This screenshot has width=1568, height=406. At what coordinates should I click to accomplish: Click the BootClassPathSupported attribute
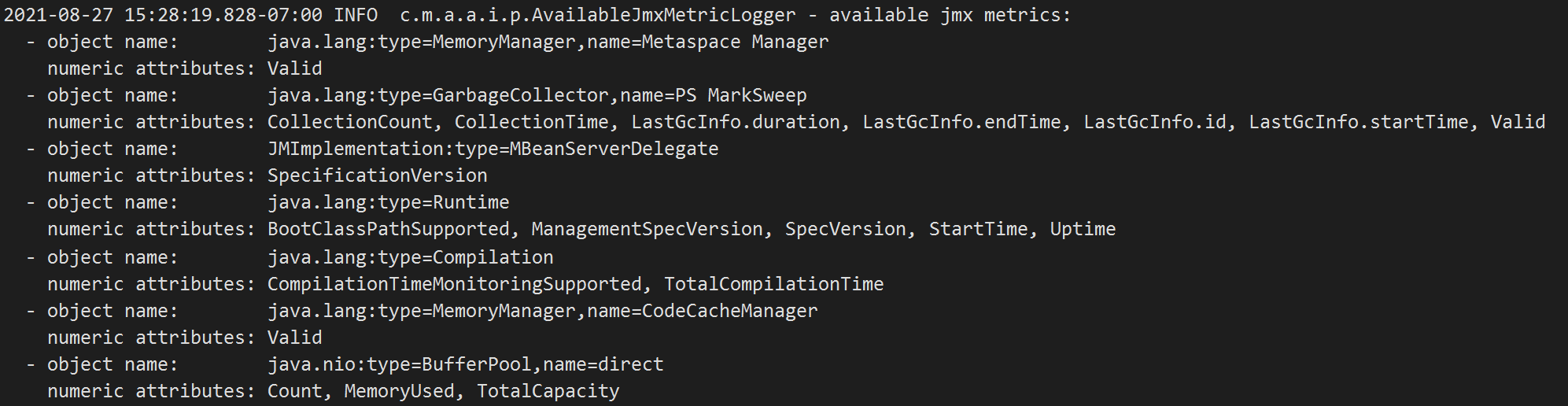pyautogui.click(x=389, y=229)
